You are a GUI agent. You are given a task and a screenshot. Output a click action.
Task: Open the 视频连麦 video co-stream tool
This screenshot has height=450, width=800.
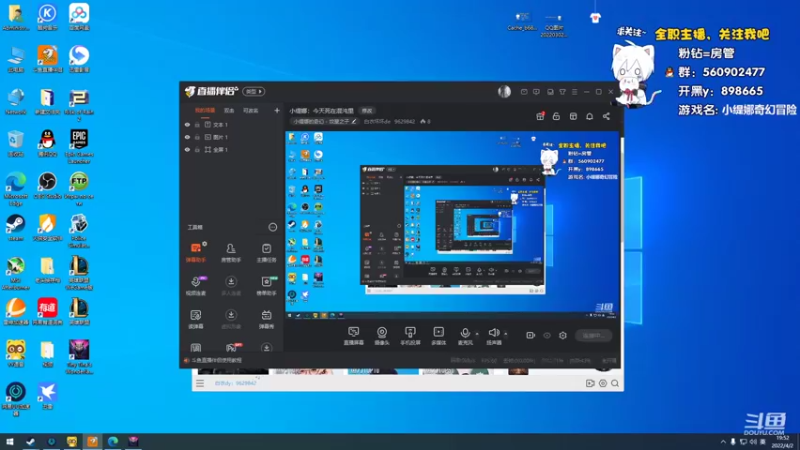pyautogui.click(x=196, y=286)
